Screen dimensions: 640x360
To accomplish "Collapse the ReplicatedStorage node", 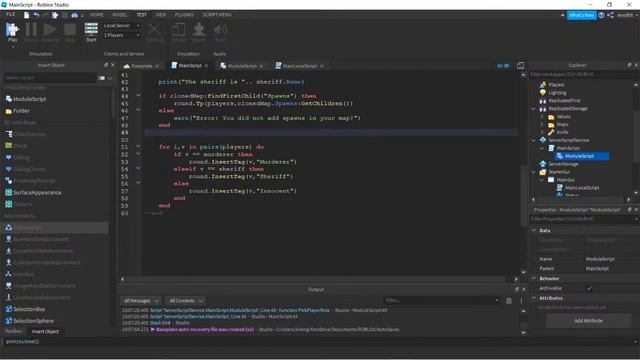I will [534, 109].
